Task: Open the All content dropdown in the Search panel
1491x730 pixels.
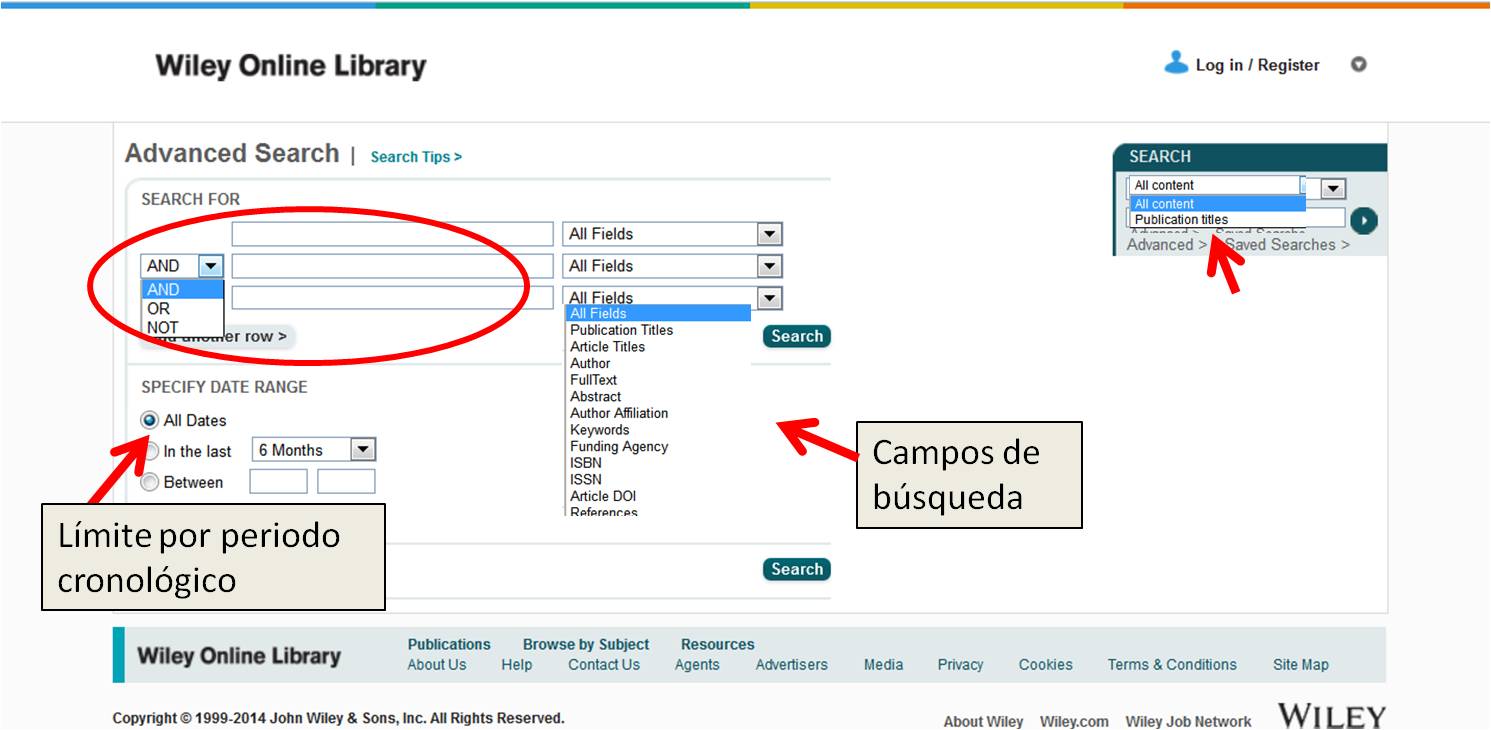Action: click(1236, 186)
